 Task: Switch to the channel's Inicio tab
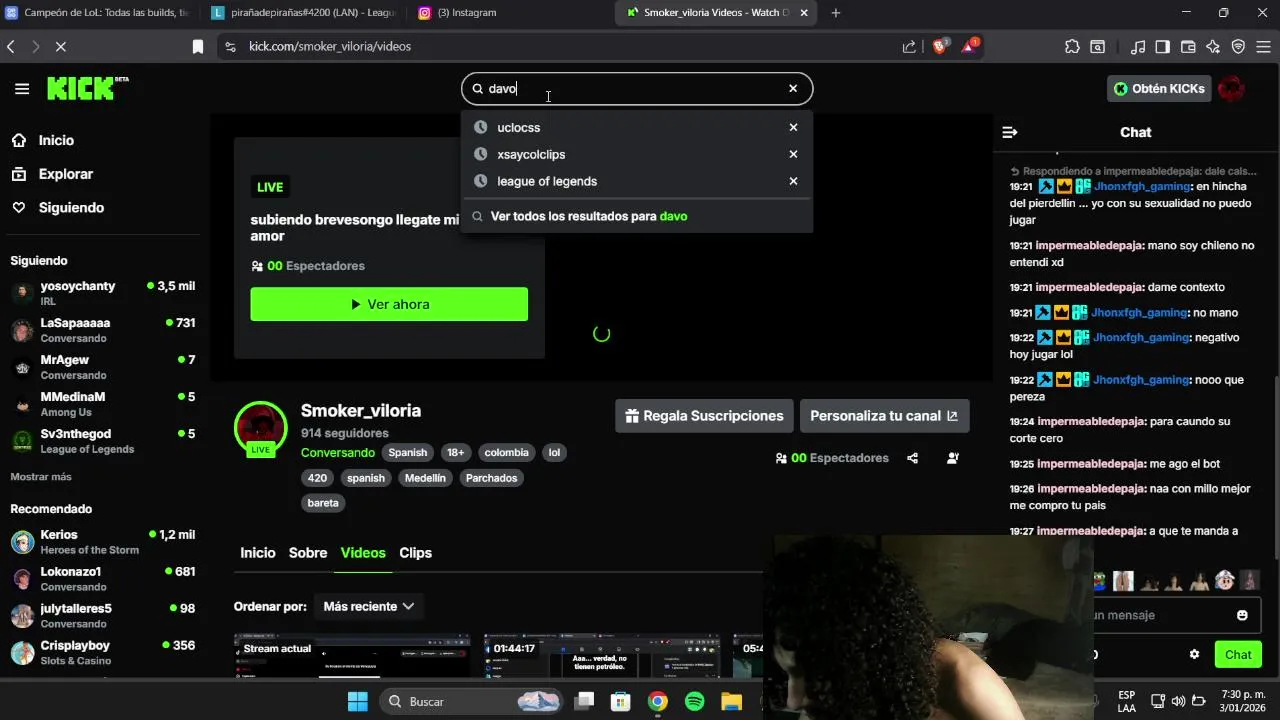[x=258, y=553]
